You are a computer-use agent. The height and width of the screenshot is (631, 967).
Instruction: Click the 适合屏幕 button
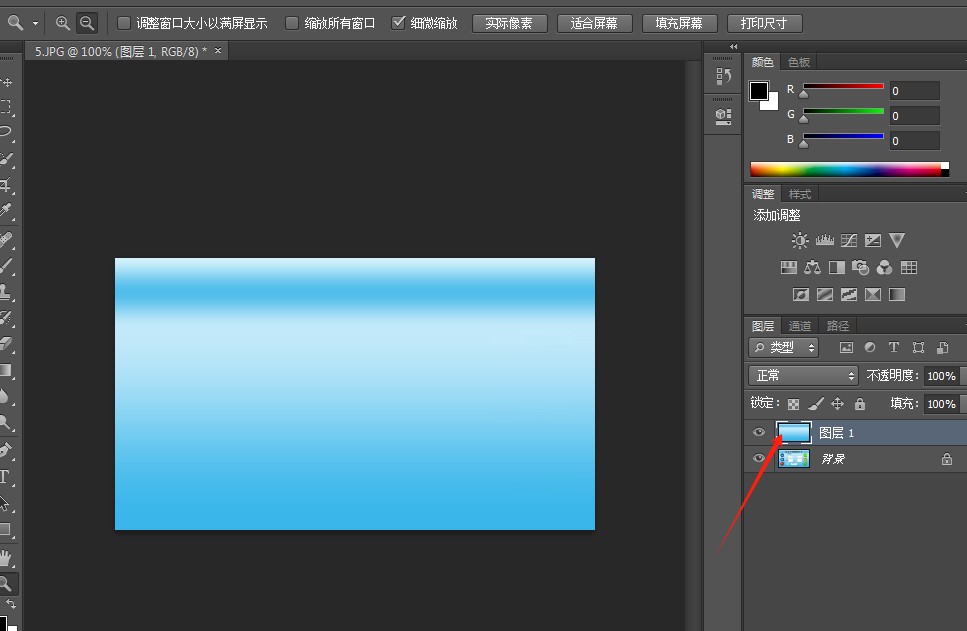click(595, 23)
